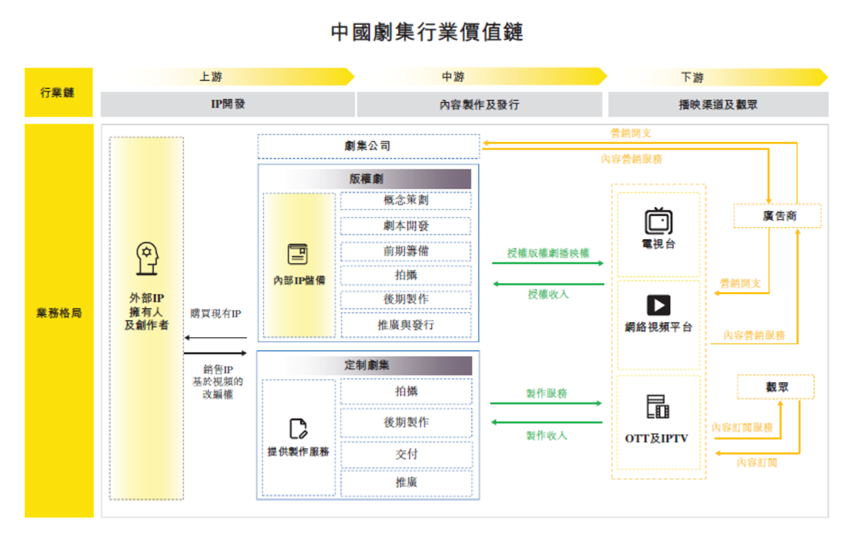Click the document-edit icon above 提供製作服務
This screenshot has height=544, width=865.
[298, 429]
